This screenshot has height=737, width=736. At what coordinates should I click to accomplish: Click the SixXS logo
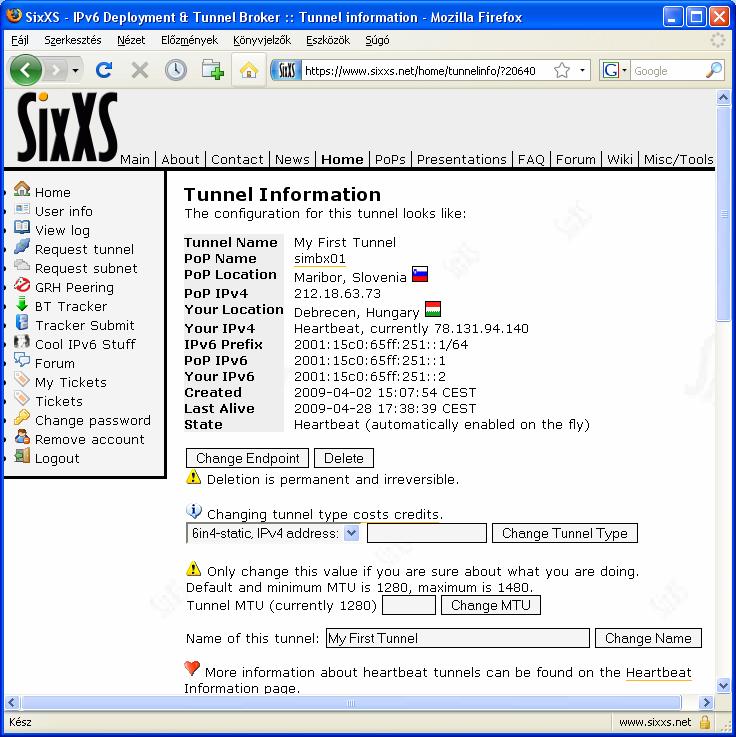click(x=67, y=127)
